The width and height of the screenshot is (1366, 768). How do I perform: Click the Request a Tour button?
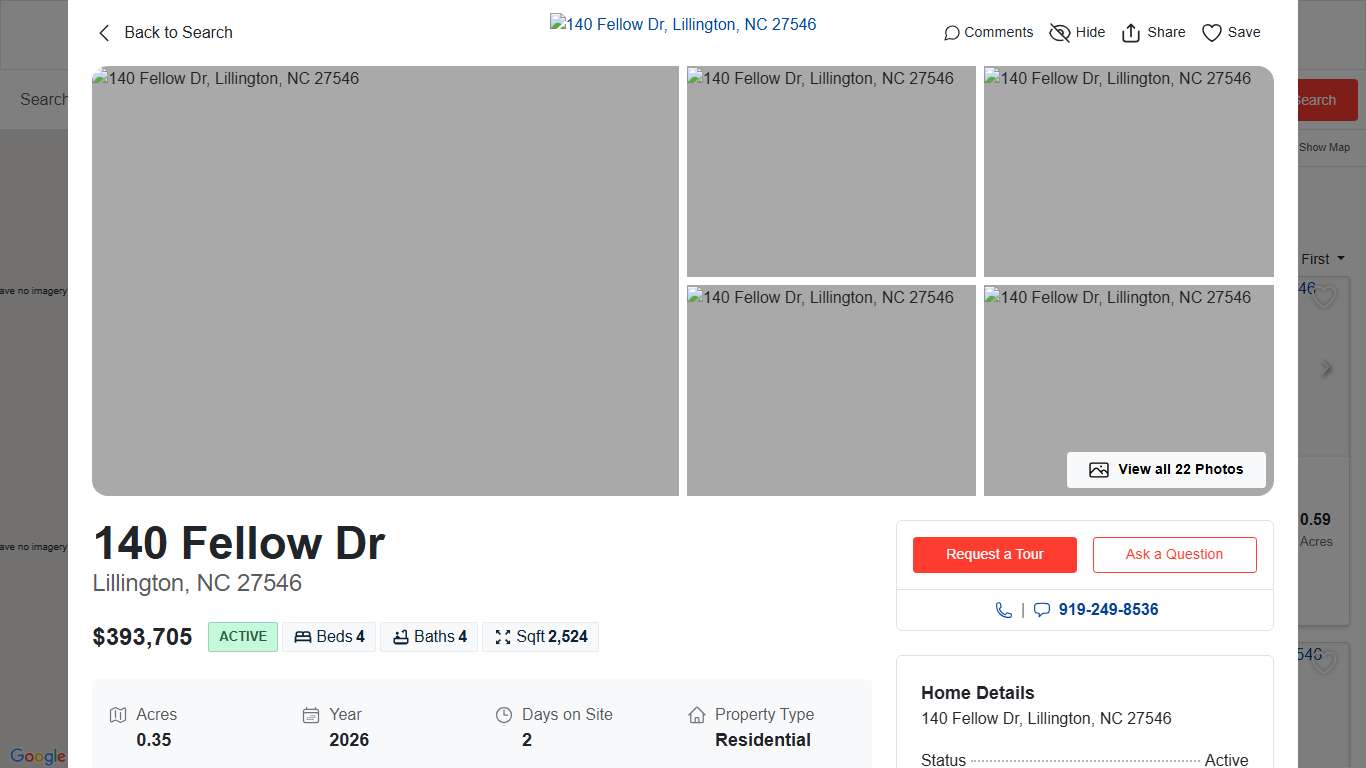click(x=994, y=554)
